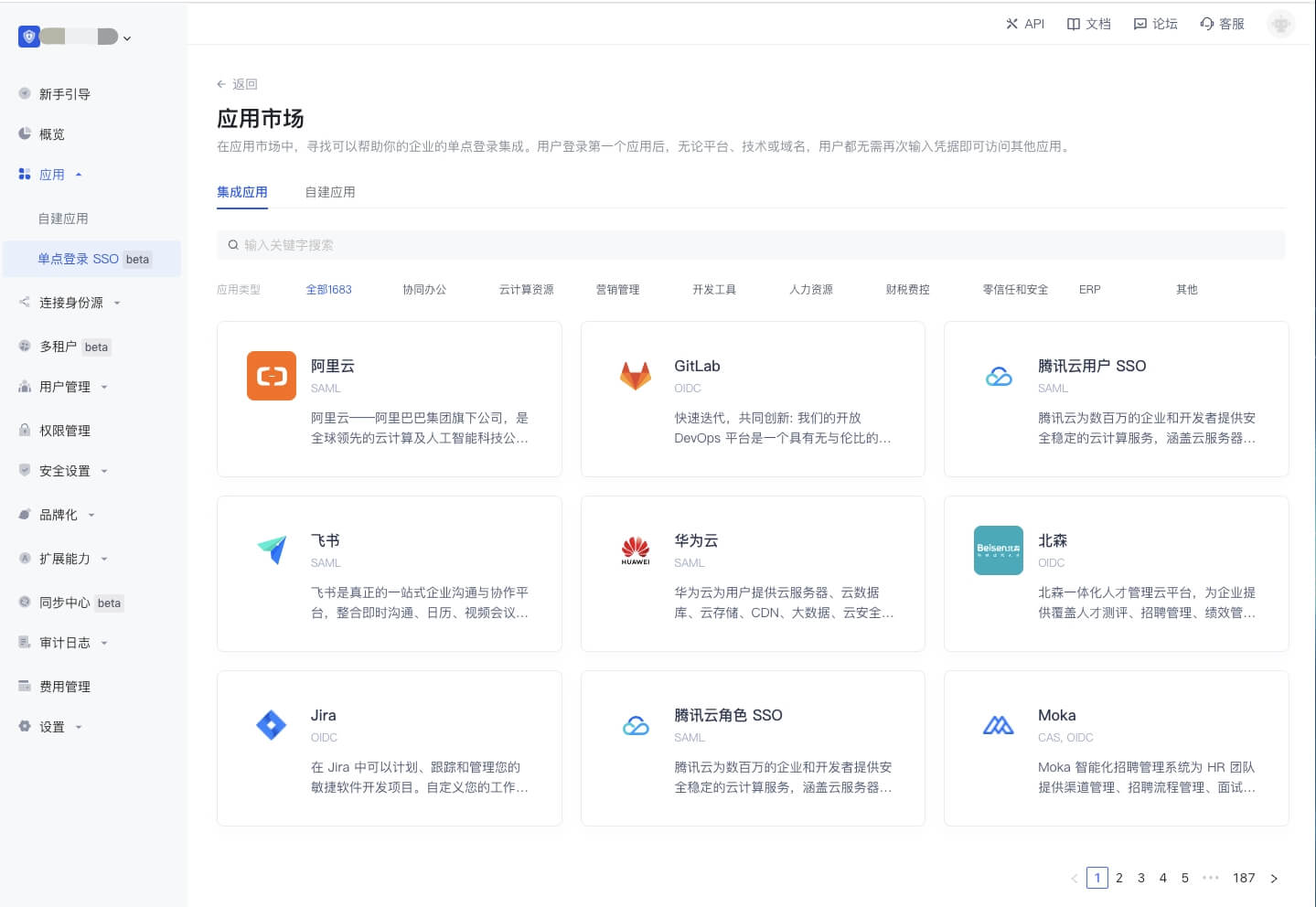
Task: Filter apps by 开发工具 category
Action: click(713, 290)
